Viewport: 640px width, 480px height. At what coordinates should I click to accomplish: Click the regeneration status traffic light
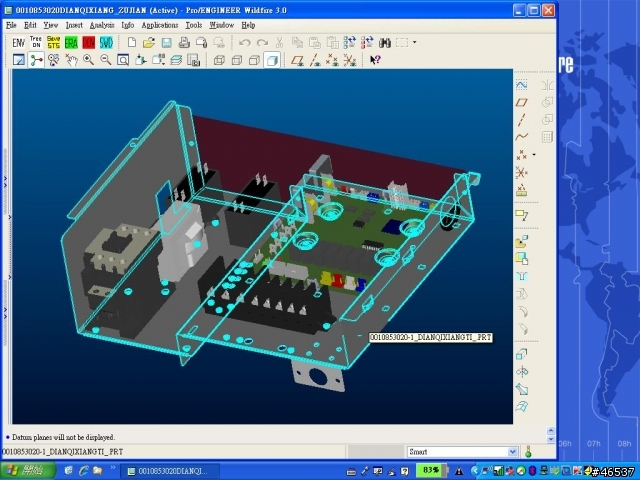click(529, 452)
